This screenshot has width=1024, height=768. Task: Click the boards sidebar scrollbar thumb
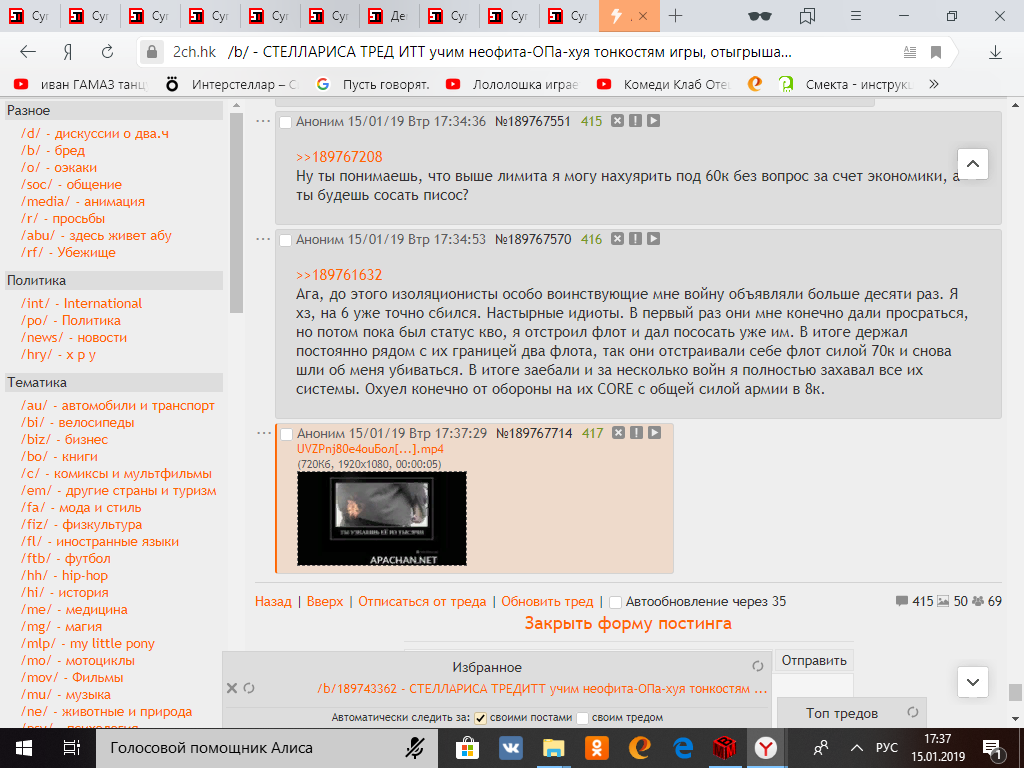click(236, 213)
